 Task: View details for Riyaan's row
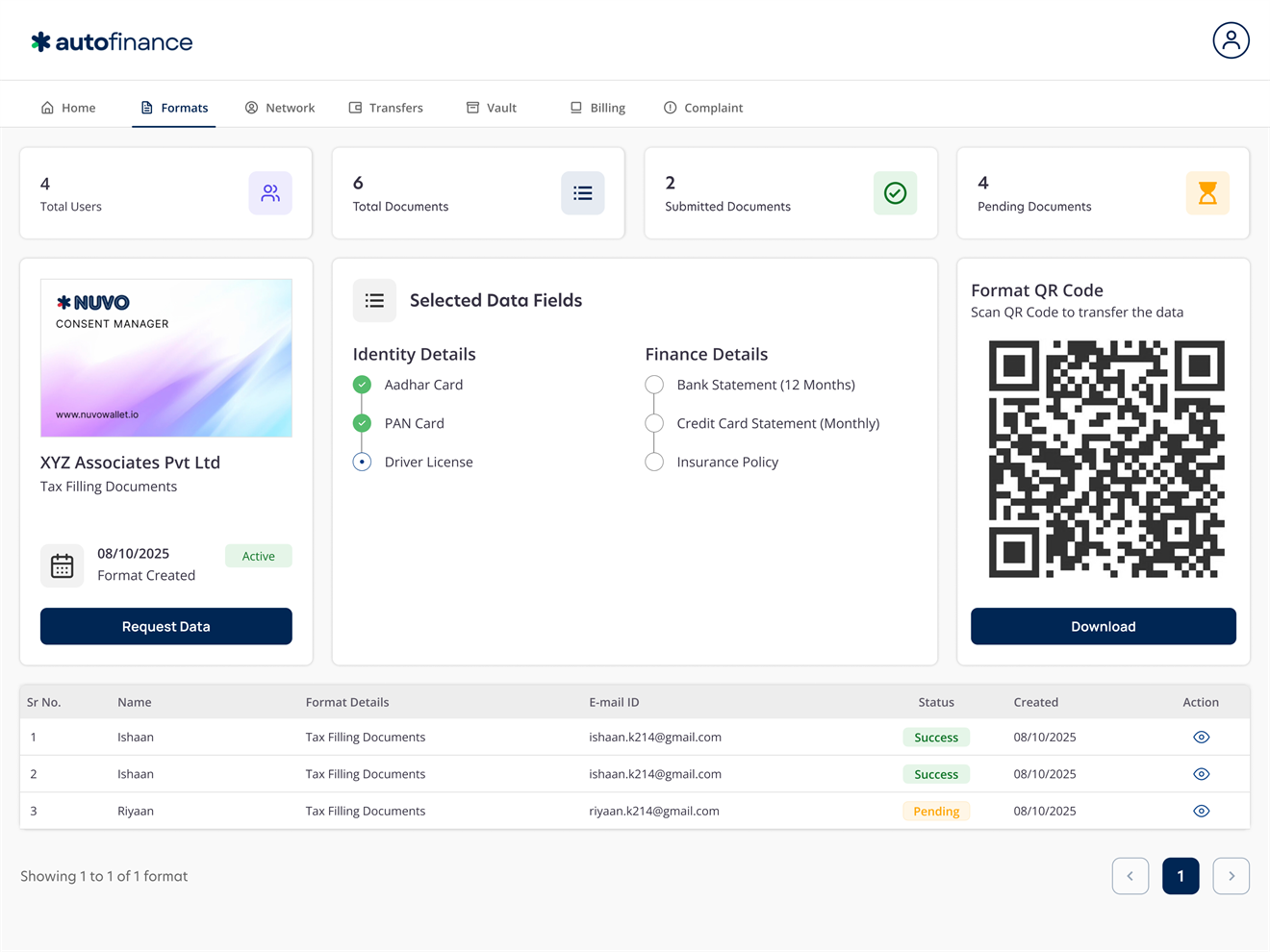[1201, 811]
